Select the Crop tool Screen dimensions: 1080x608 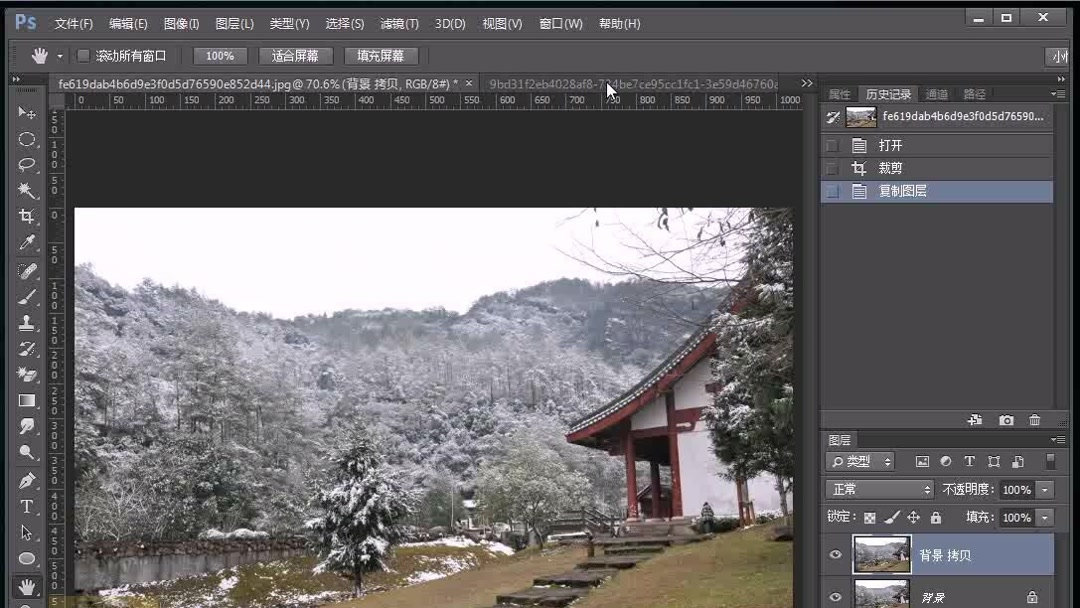tap(27, 216)
